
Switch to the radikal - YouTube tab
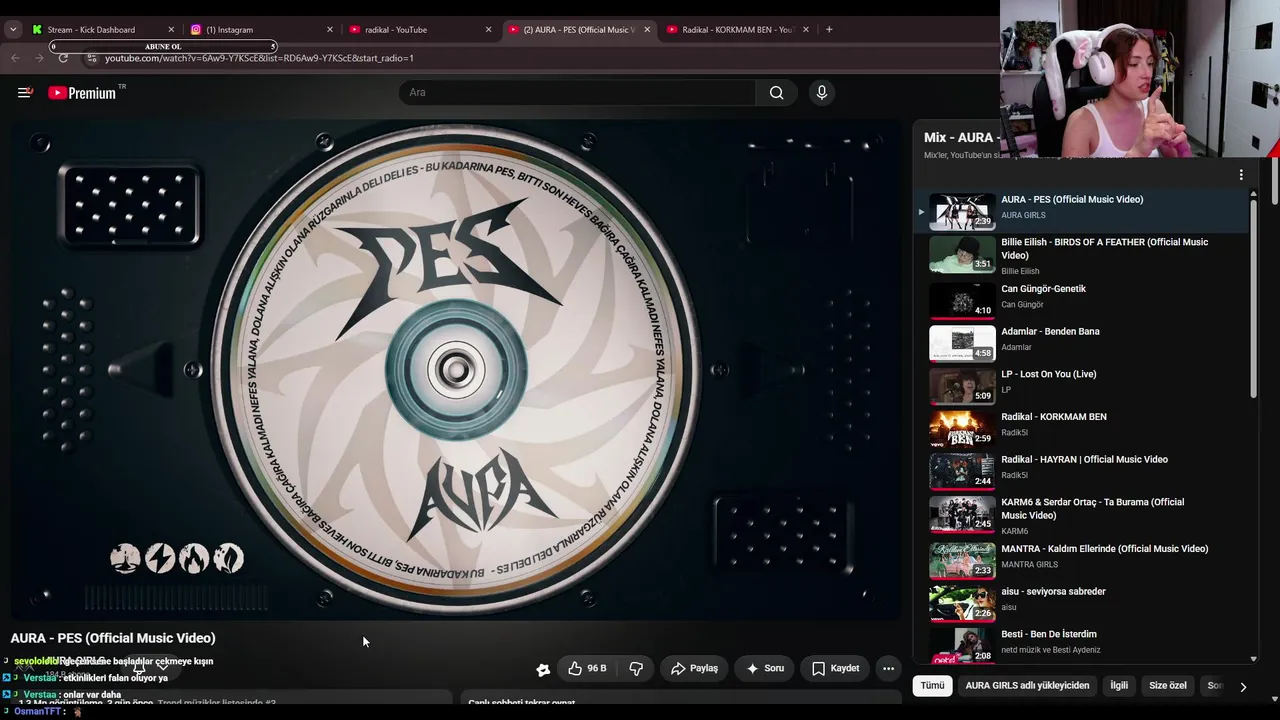point(396,30)
